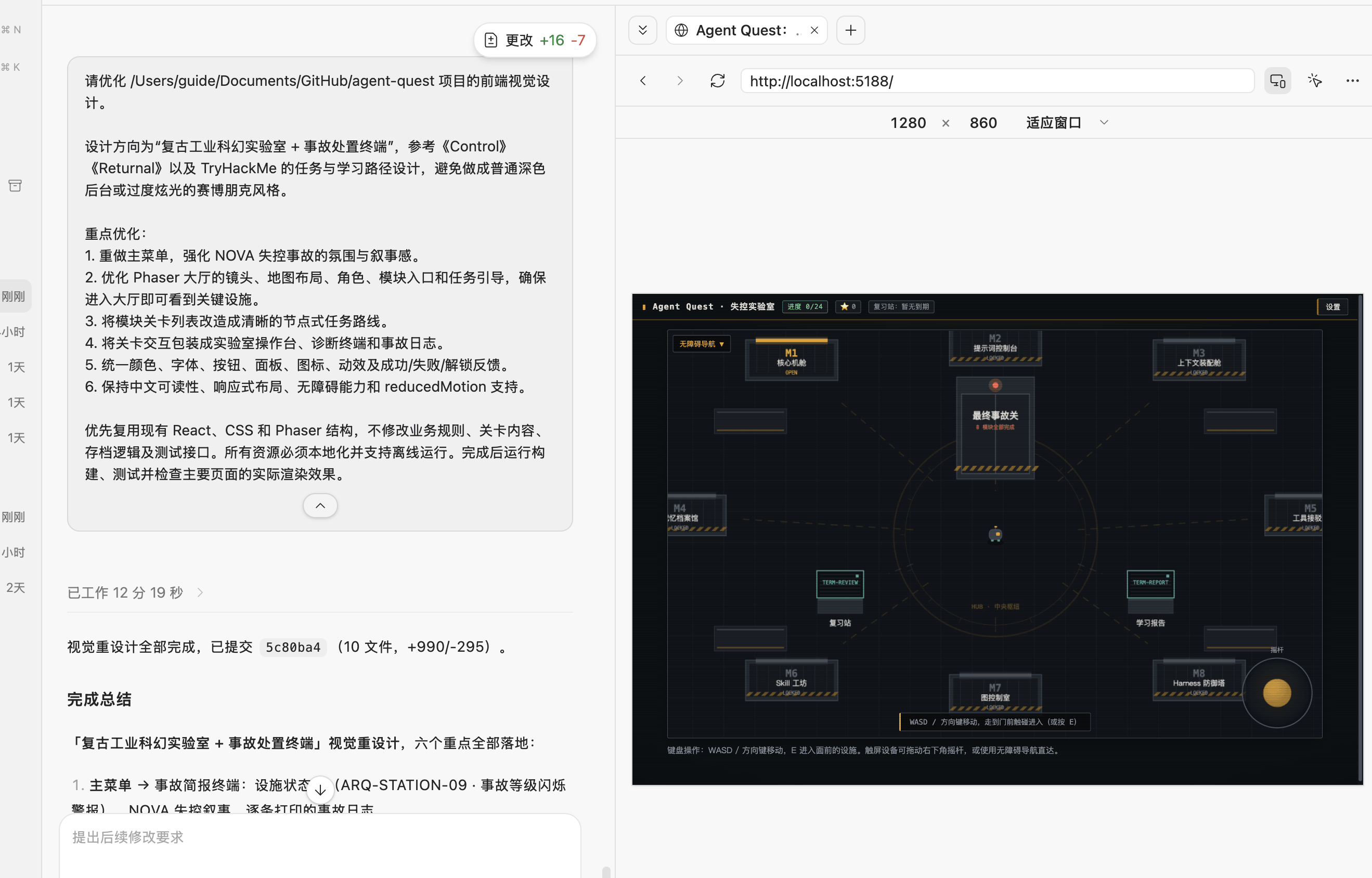Click the commit hash 5c80ba4
Screen dimensions: 1372x878
pyautogui.click(x=293, y=647)
